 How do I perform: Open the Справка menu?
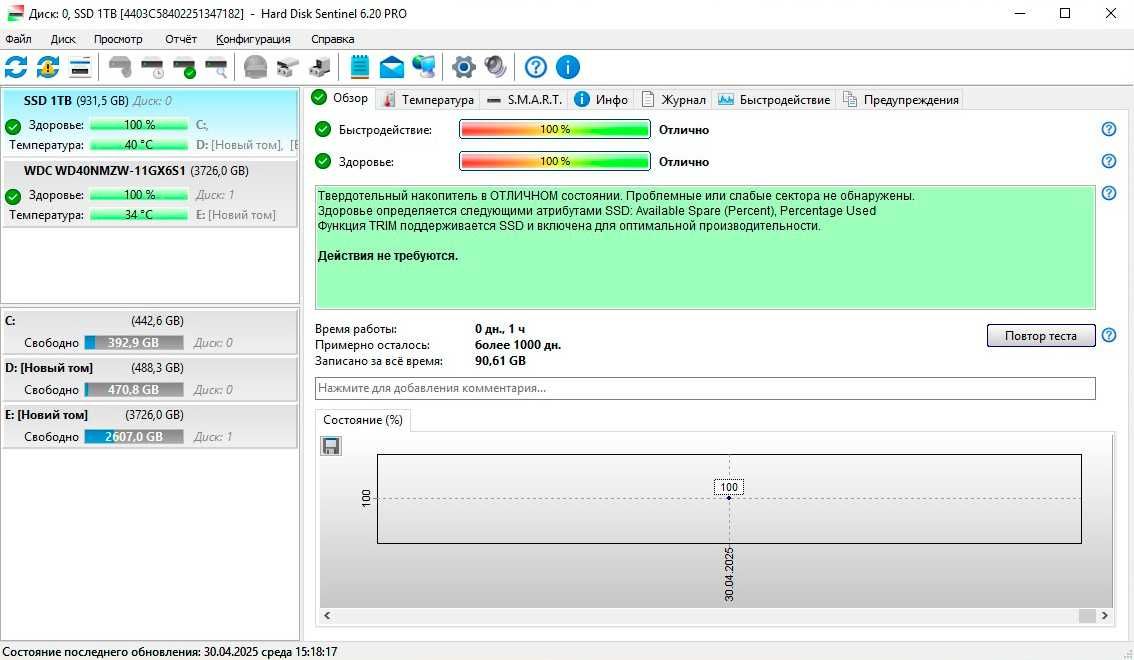pyautogui.click(x=333, y=39)
